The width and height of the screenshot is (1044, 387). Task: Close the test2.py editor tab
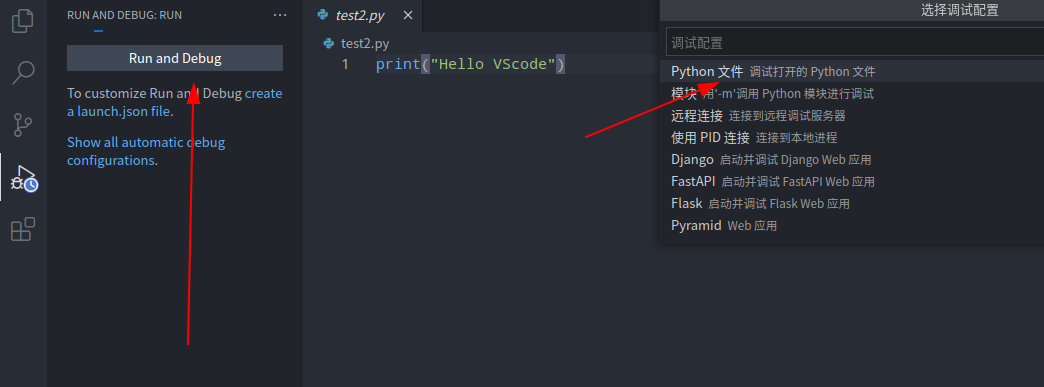click(x=408, y=15)
